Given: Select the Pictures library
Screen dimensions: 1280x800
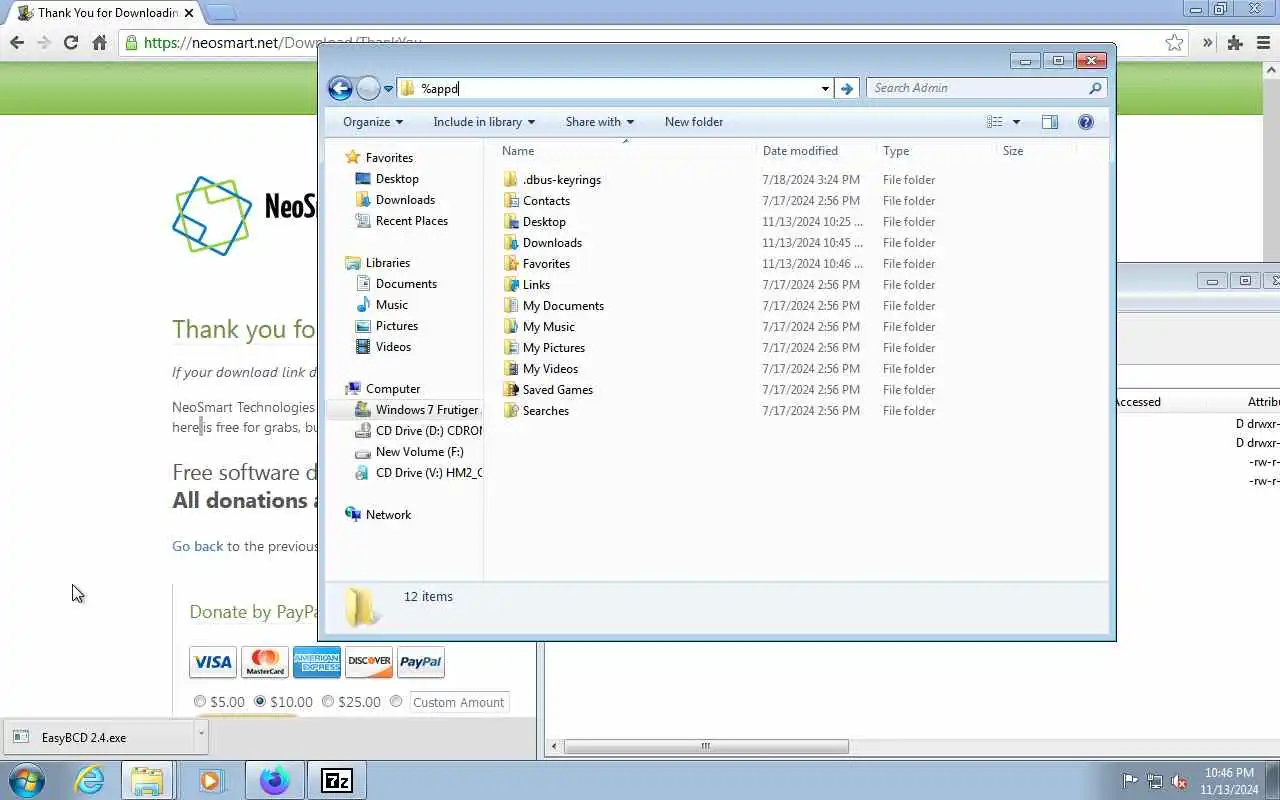Looking at the screenshot, I should (x=396, y=326).
